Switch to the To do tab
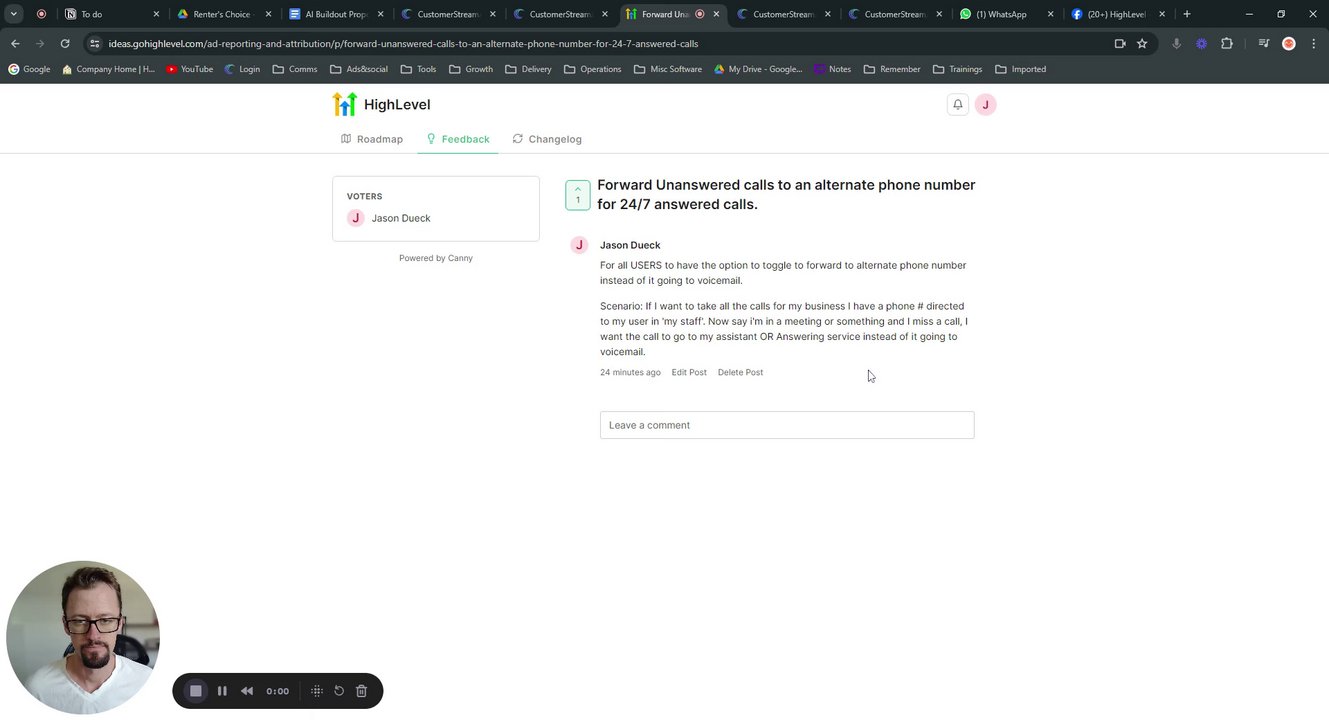 point(110,14)
